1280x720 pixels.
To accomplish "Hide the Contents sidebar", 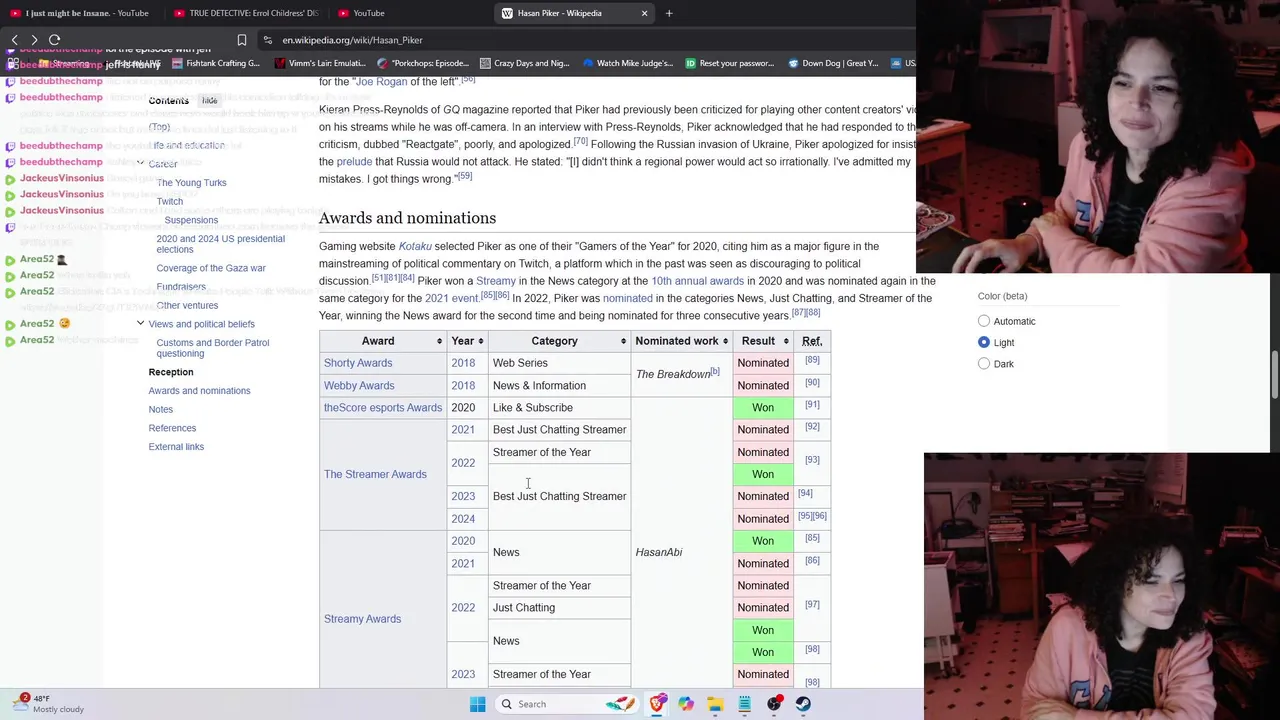I will [209, 101].
